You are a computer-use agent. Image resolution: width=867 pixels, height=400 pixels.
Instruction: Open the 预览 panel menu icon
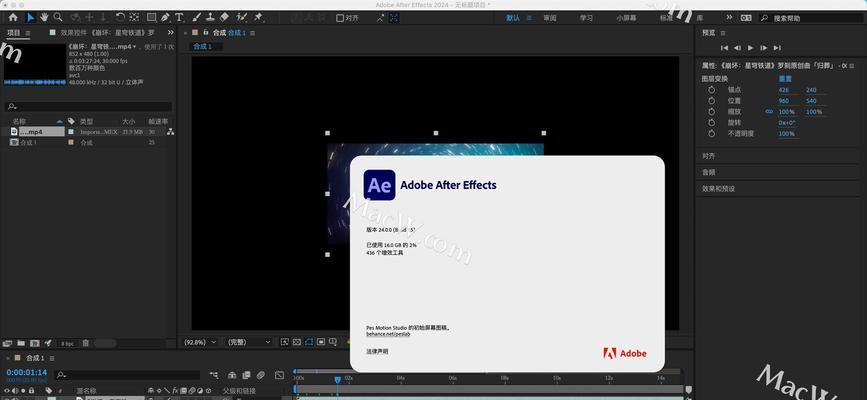pos(723,33)
